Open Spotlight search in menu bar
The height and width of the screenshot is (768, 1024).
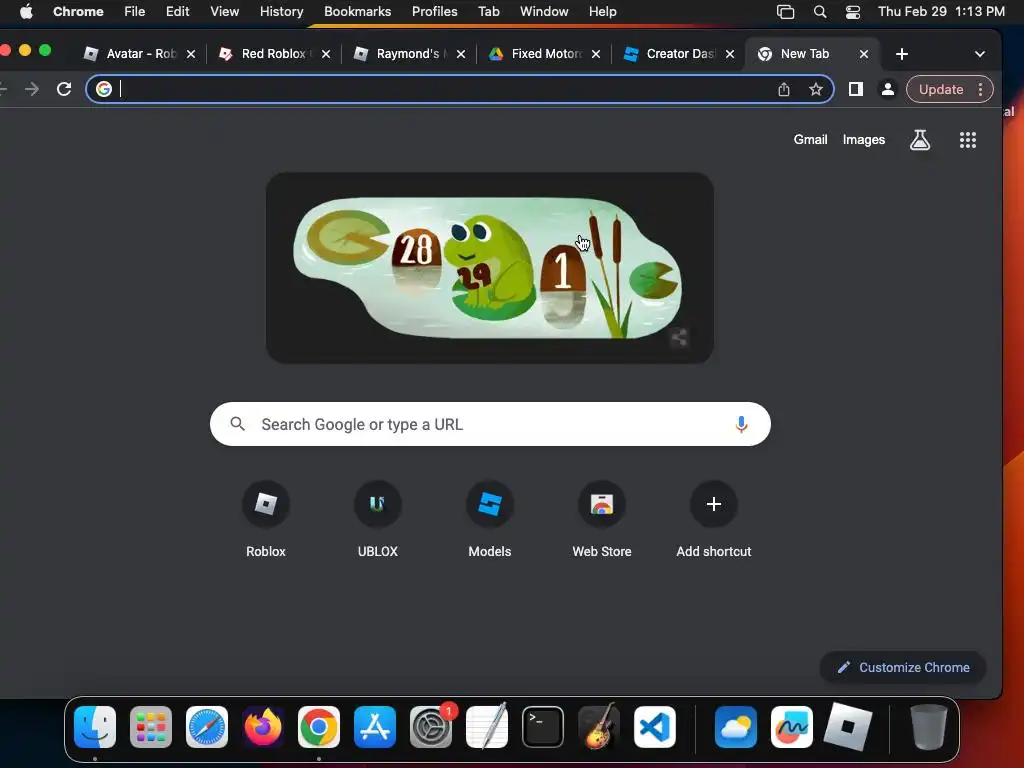coord(820,12)
